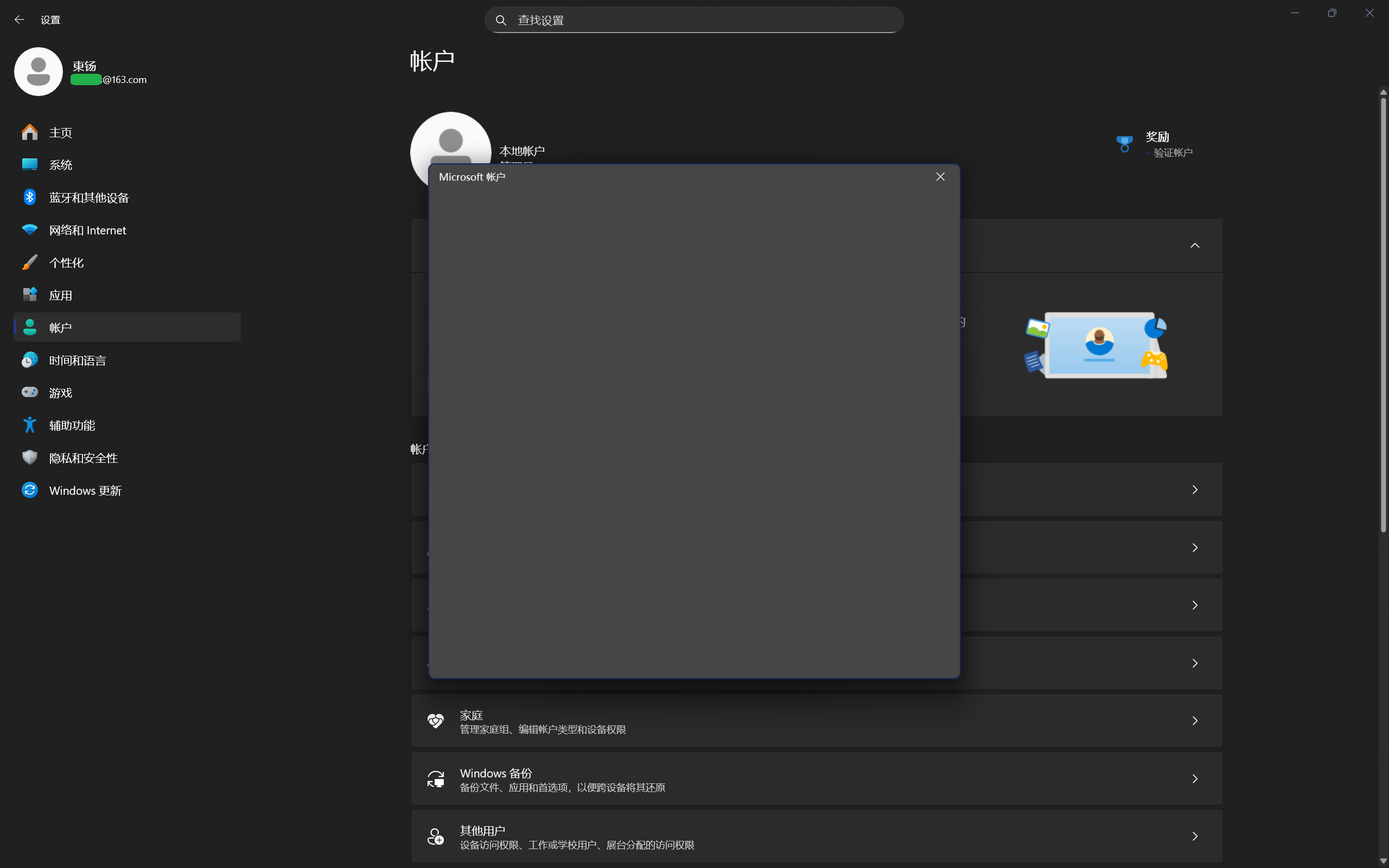Click the Windows Update sync icon
Image resolution: width=1389 pixels, height=868 pixels.
tap(30, 490)
